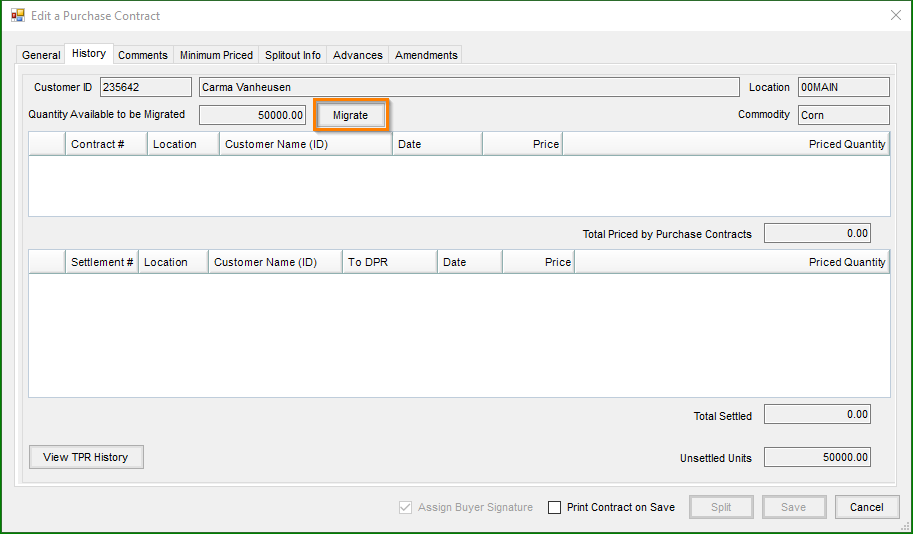This screenshot has height=534, width=913.
Task: Click the 'Unsettled Units' label
Action: click(716, 458)
